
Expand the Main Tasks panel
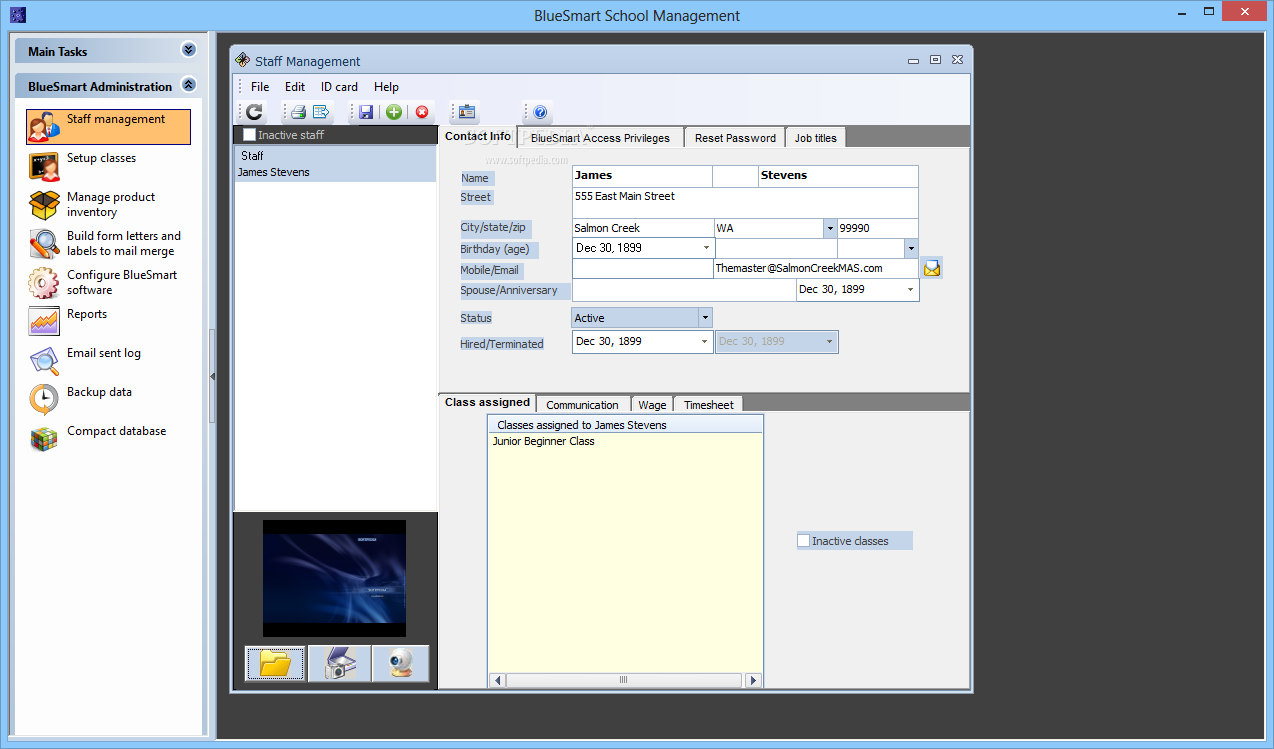tap(189, 50)
